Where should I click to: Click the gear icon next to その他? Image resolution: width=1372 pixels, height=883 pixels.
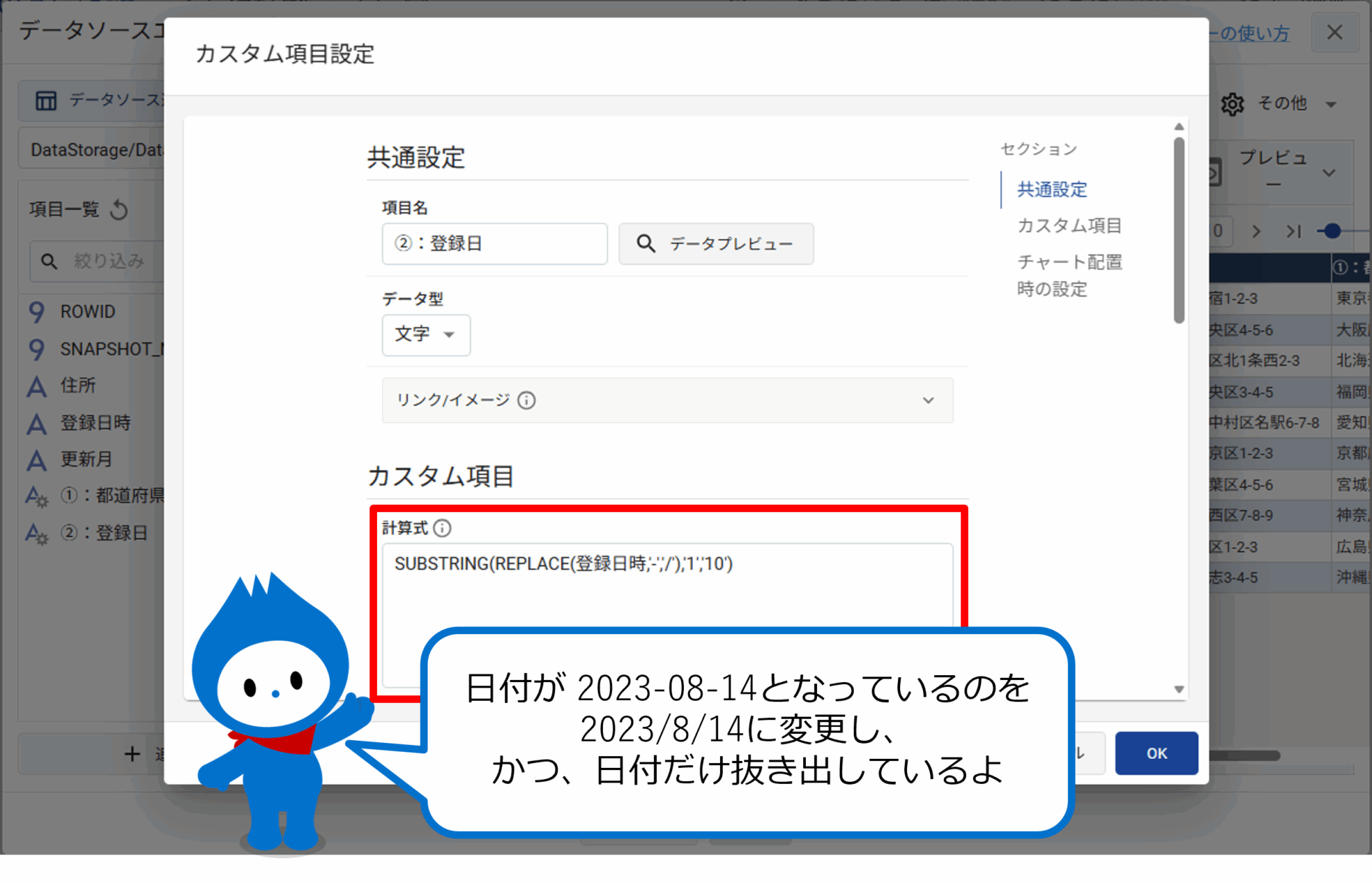[x=1232, y=104]
